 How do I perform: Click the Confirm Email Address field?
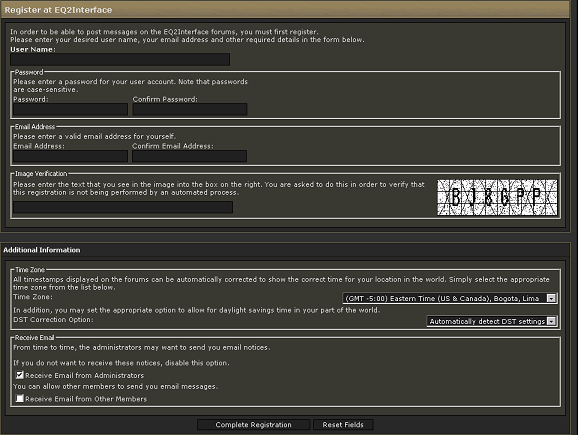pos(189,156)
